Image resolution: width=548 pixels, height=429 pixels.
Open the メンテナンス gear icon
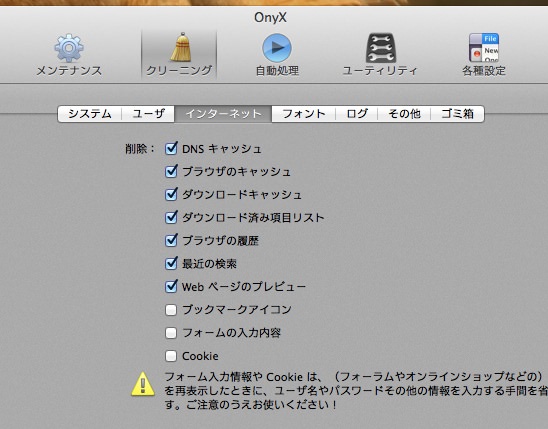(x=69, y=48)
